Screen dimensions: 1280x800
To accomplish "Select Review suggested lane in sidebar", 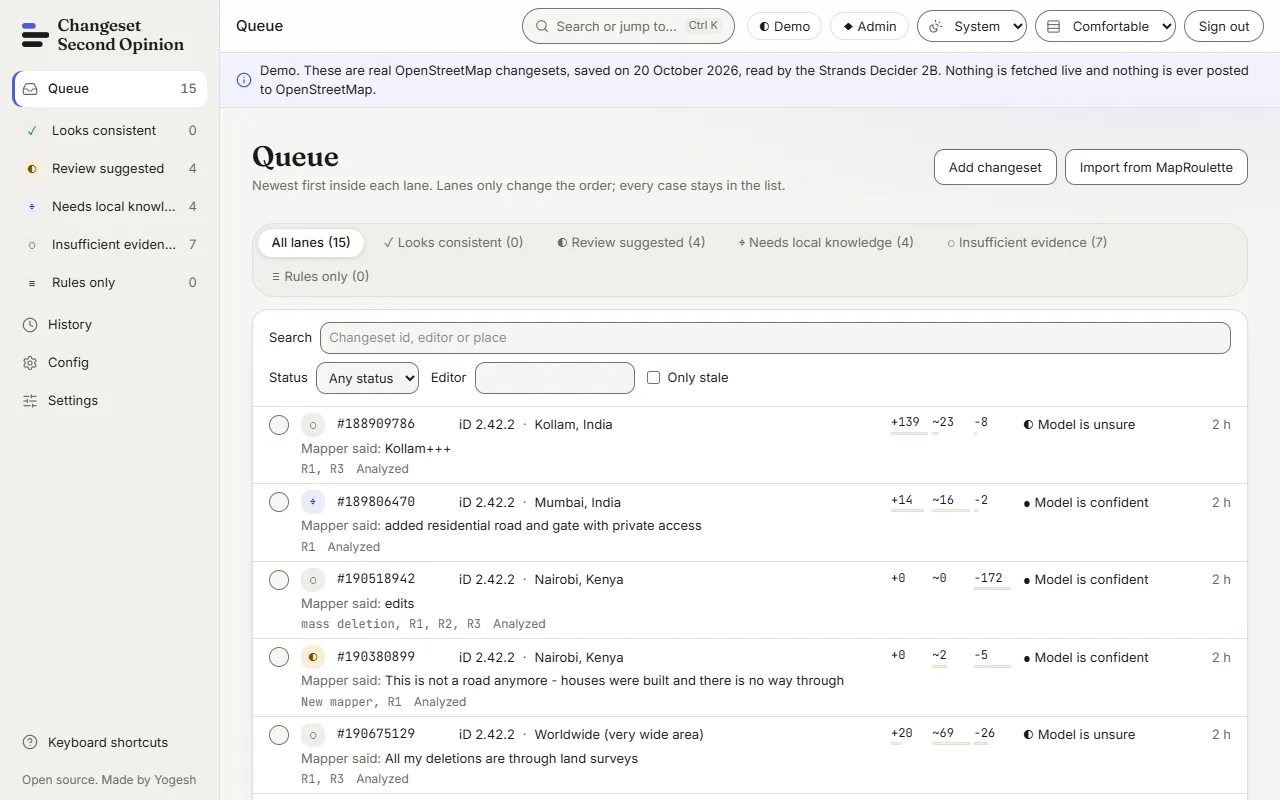I will 110,168.
